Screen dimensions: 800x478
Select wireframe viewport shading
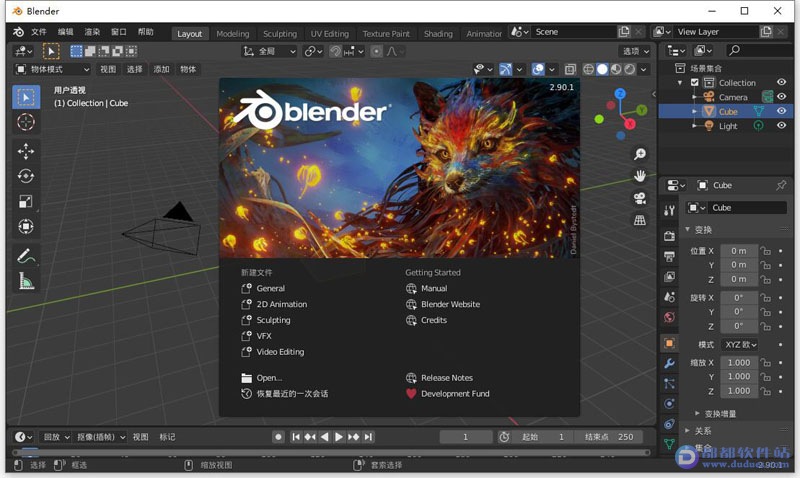[588, 69]
